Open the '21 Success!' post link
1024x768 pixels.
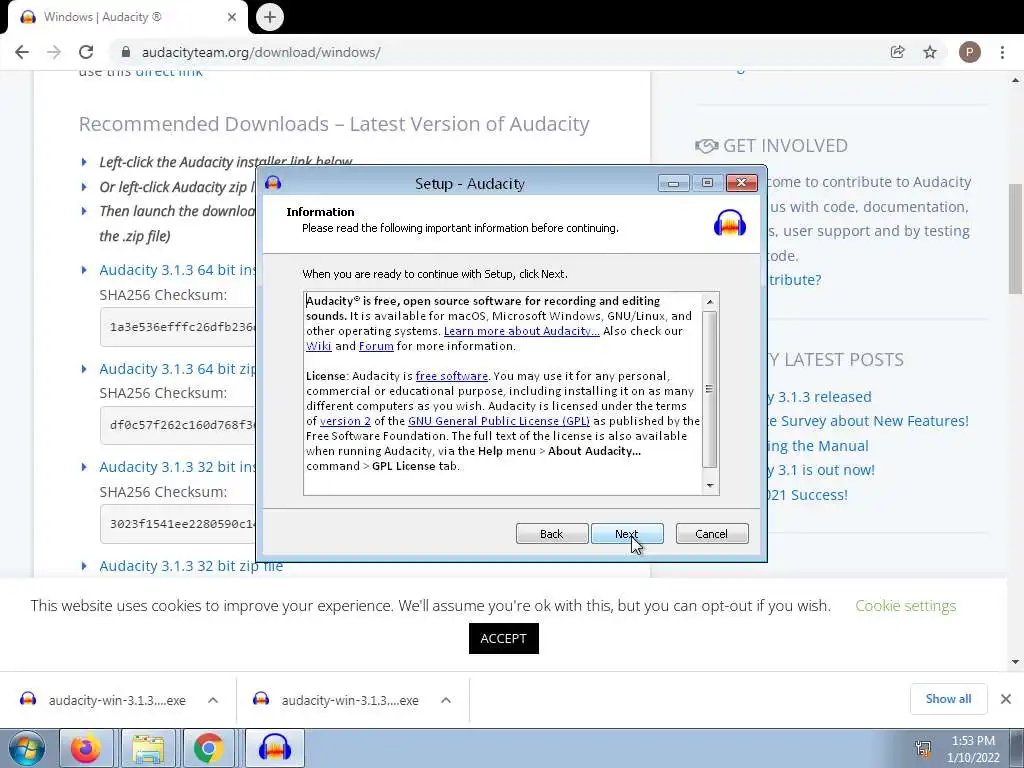coord(807,494)
